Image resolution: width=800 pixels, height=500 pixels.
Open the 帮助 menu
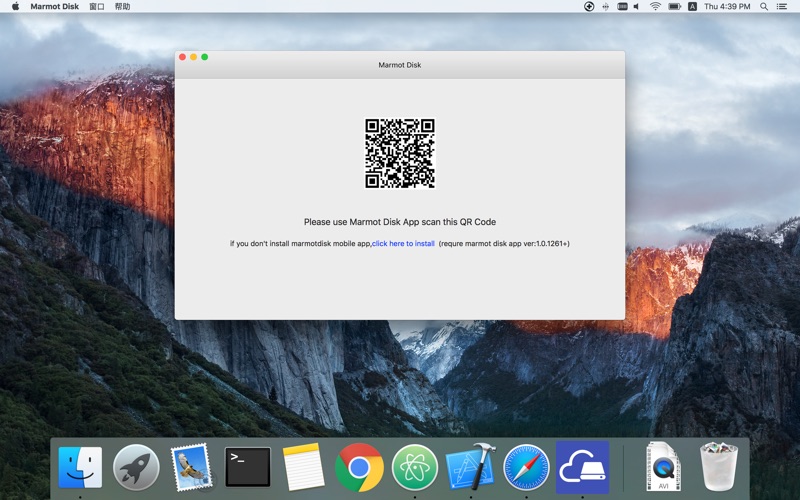122,6
